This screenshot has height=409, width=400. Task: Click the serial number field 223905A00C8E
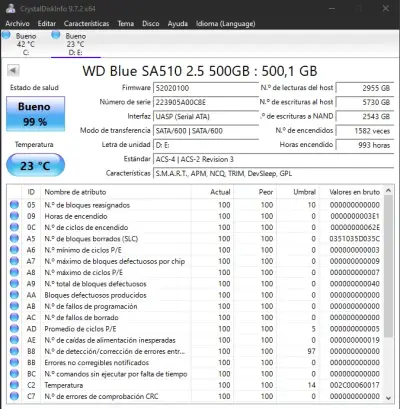(206, 102)
